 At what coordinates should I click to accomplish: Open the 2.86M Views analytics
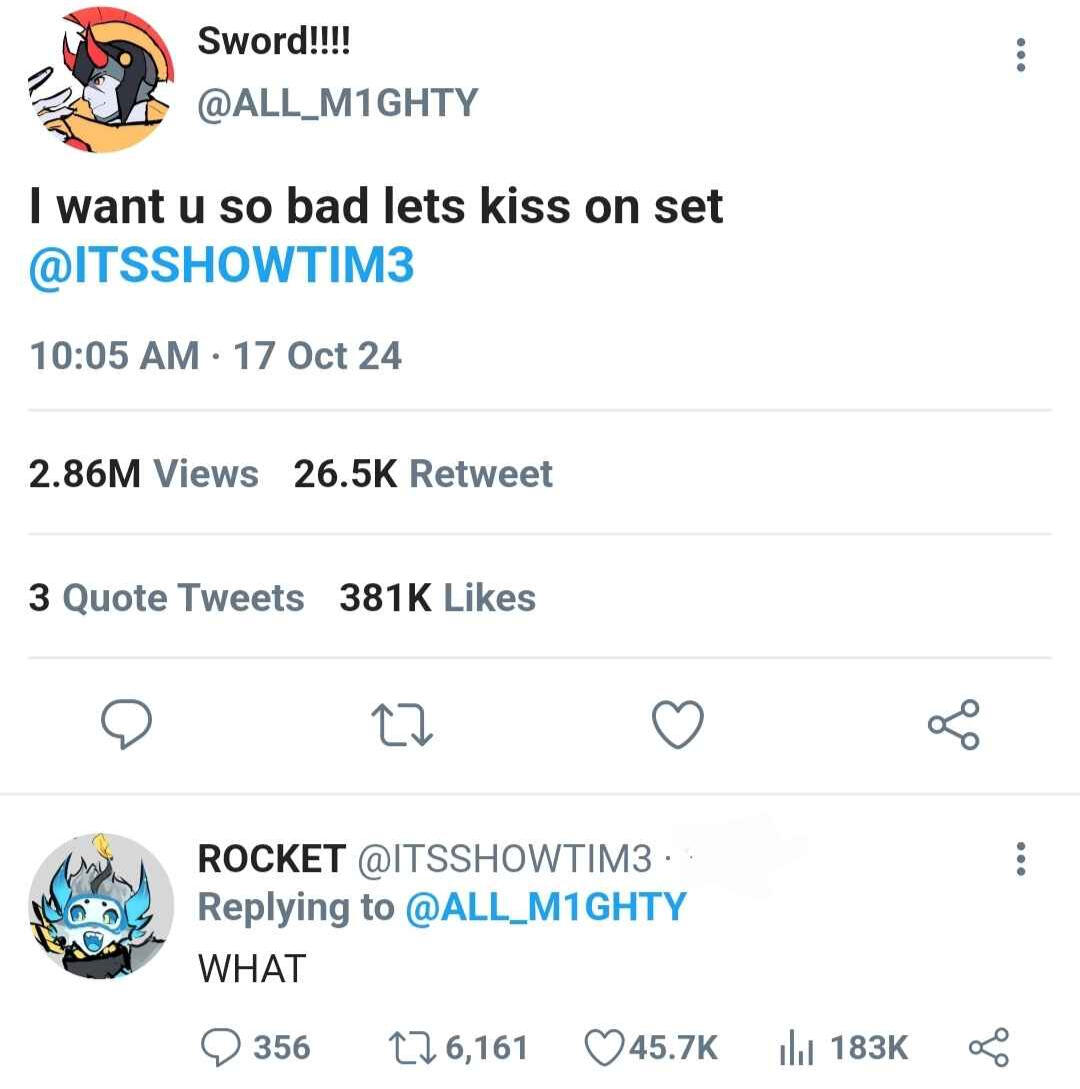tap(144, 474)
